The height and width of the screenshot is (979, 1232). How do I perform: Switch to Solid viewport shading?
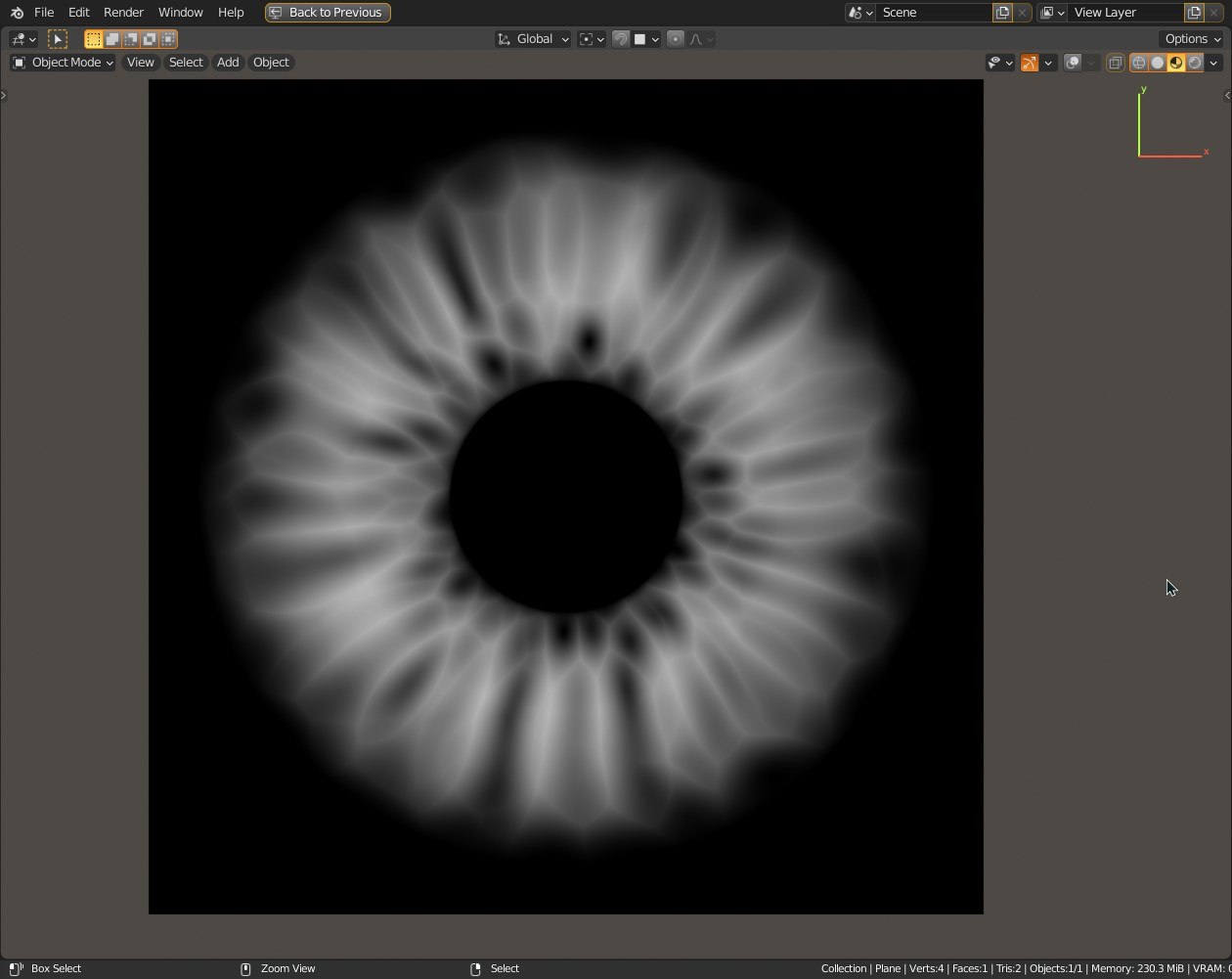point(1158,63)
